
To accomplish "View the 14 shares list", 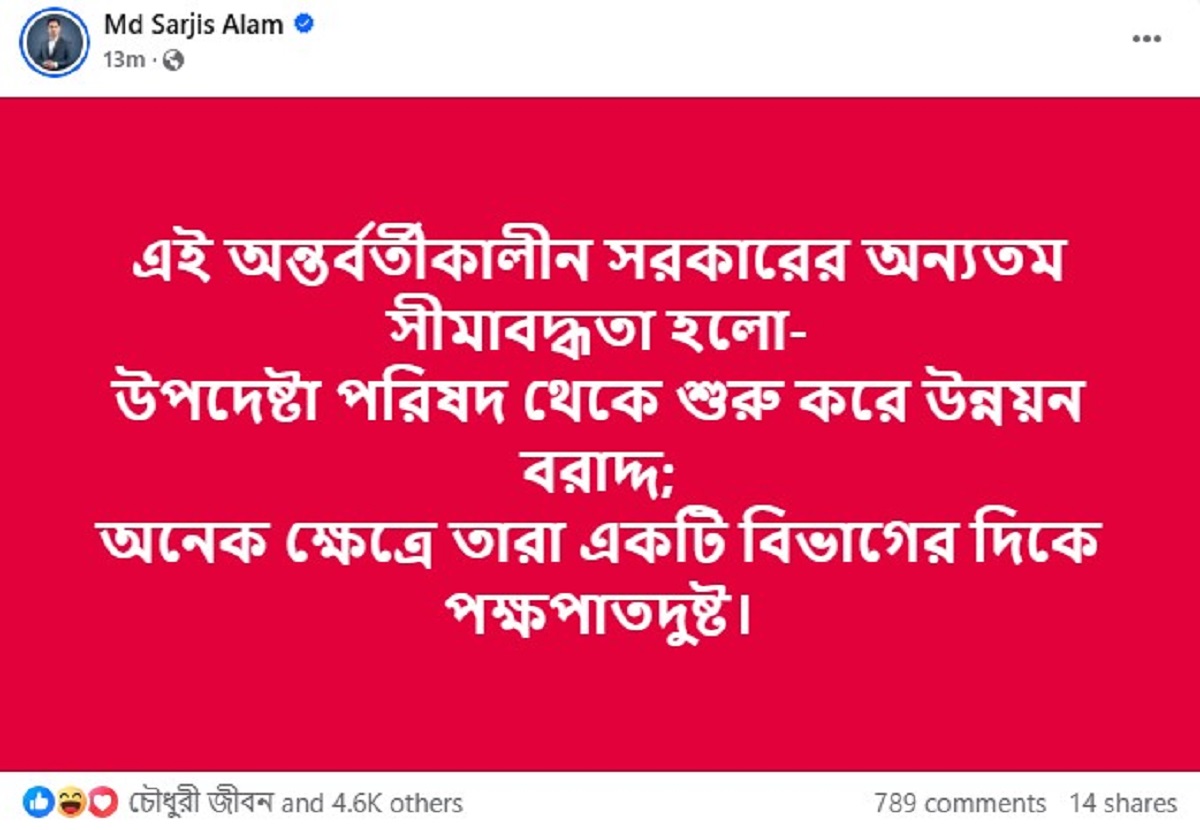I will (x=1123, y=803).
